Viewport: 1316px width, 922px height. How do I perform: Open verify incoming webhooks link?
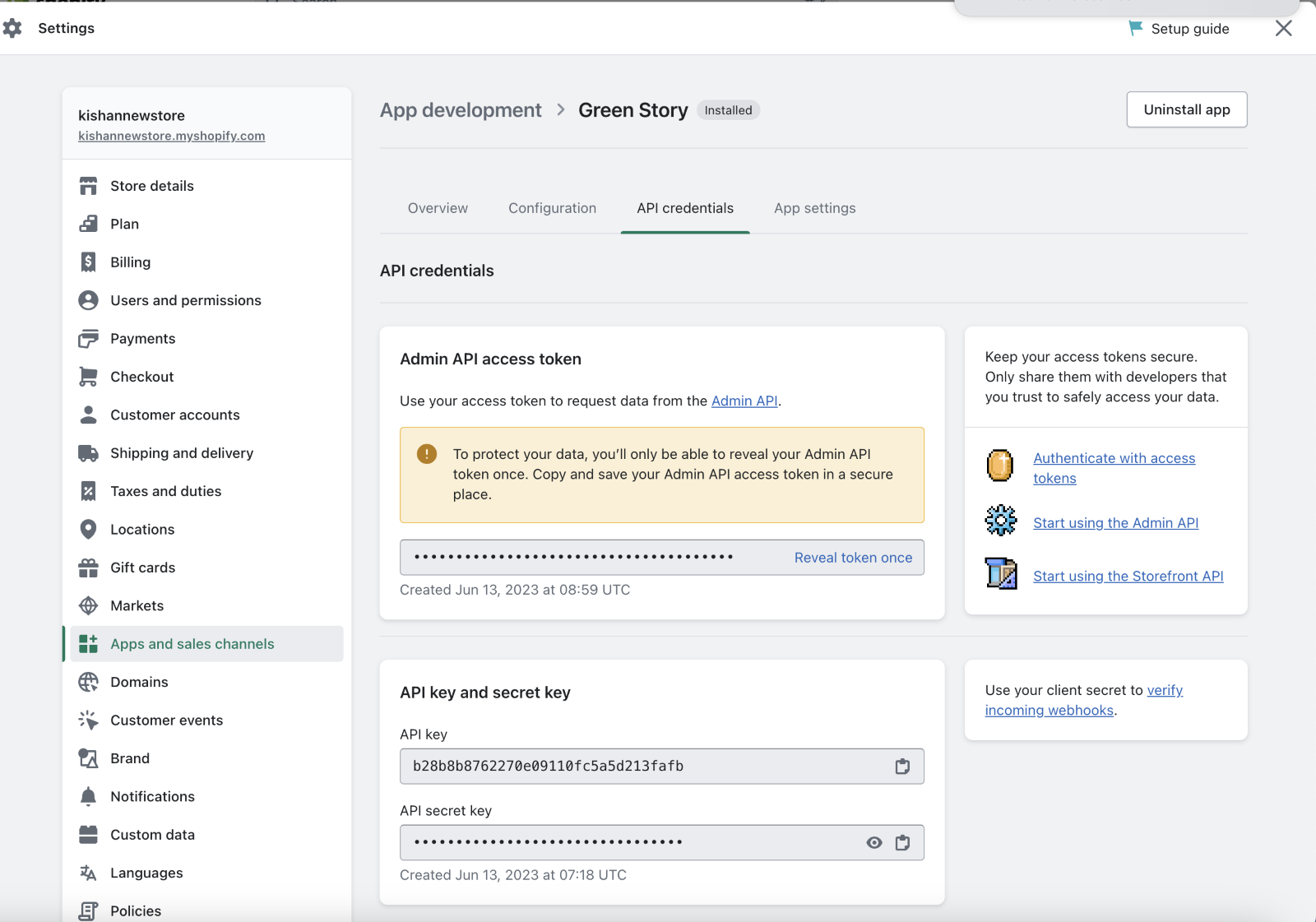coord(1084,701)
